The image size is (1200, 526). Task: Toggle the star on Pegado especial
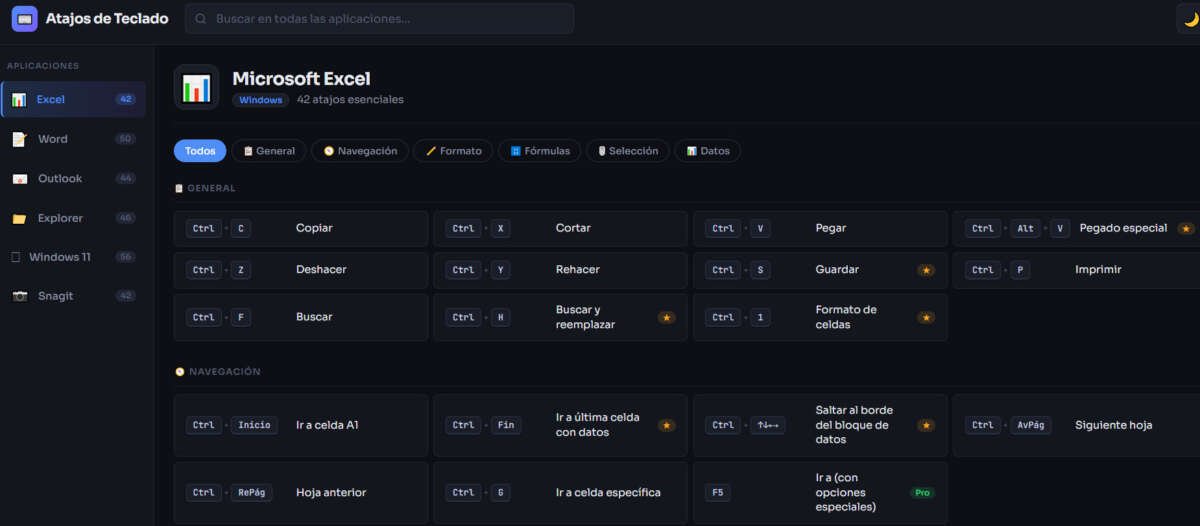[x=1186, y=229]
